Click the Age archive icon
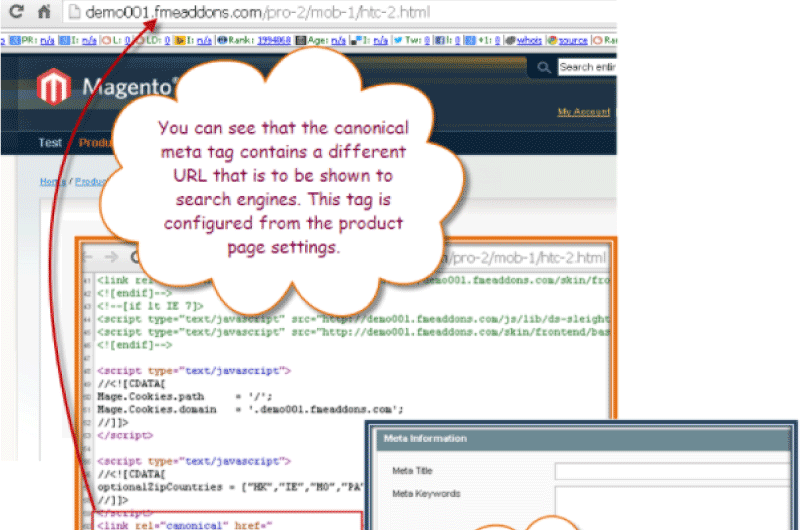 coord(301,40)
